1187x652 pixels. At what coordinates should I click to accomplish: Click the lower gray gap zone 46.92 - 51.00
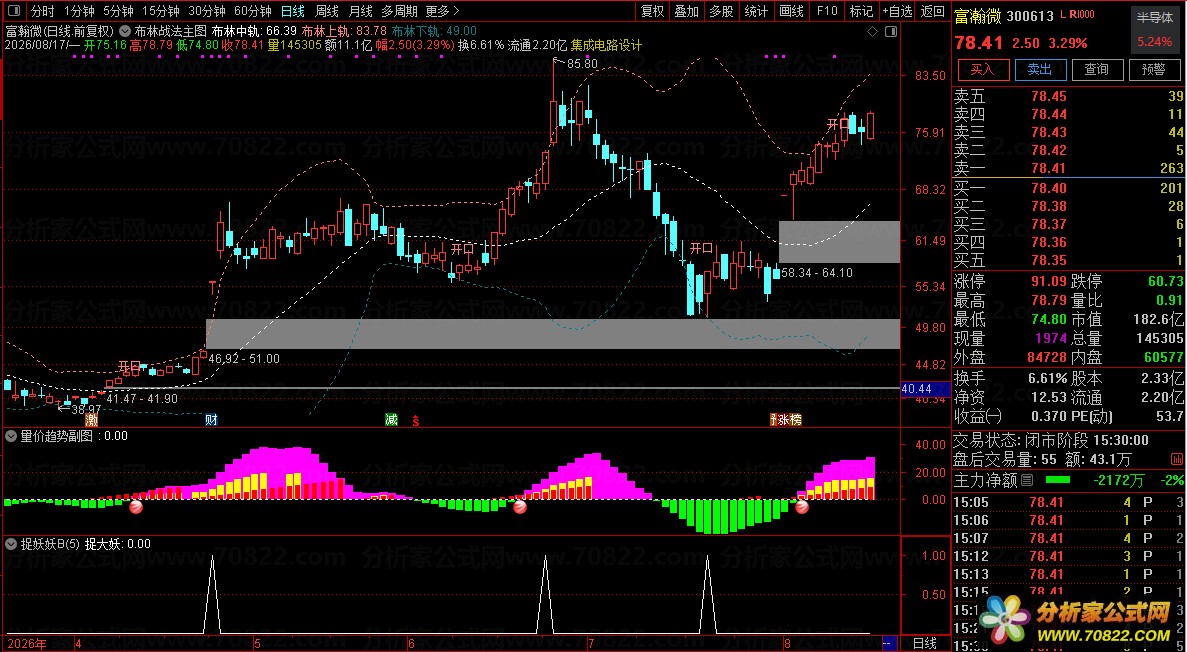pyautogui.click(x=553, y=333)
